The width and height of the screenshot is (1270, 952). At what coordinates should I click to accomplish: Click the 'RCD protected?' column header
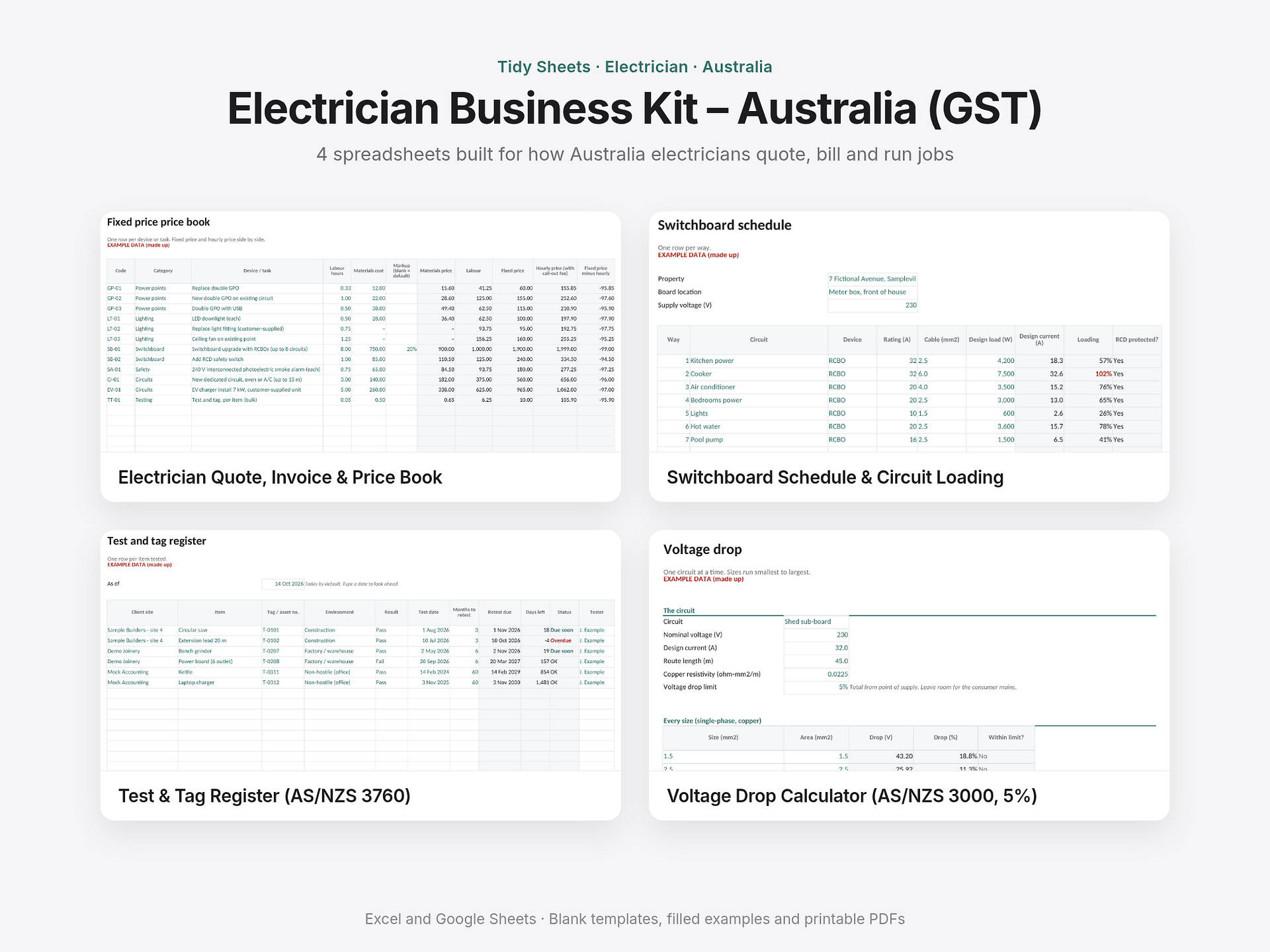click(1137, 340)
